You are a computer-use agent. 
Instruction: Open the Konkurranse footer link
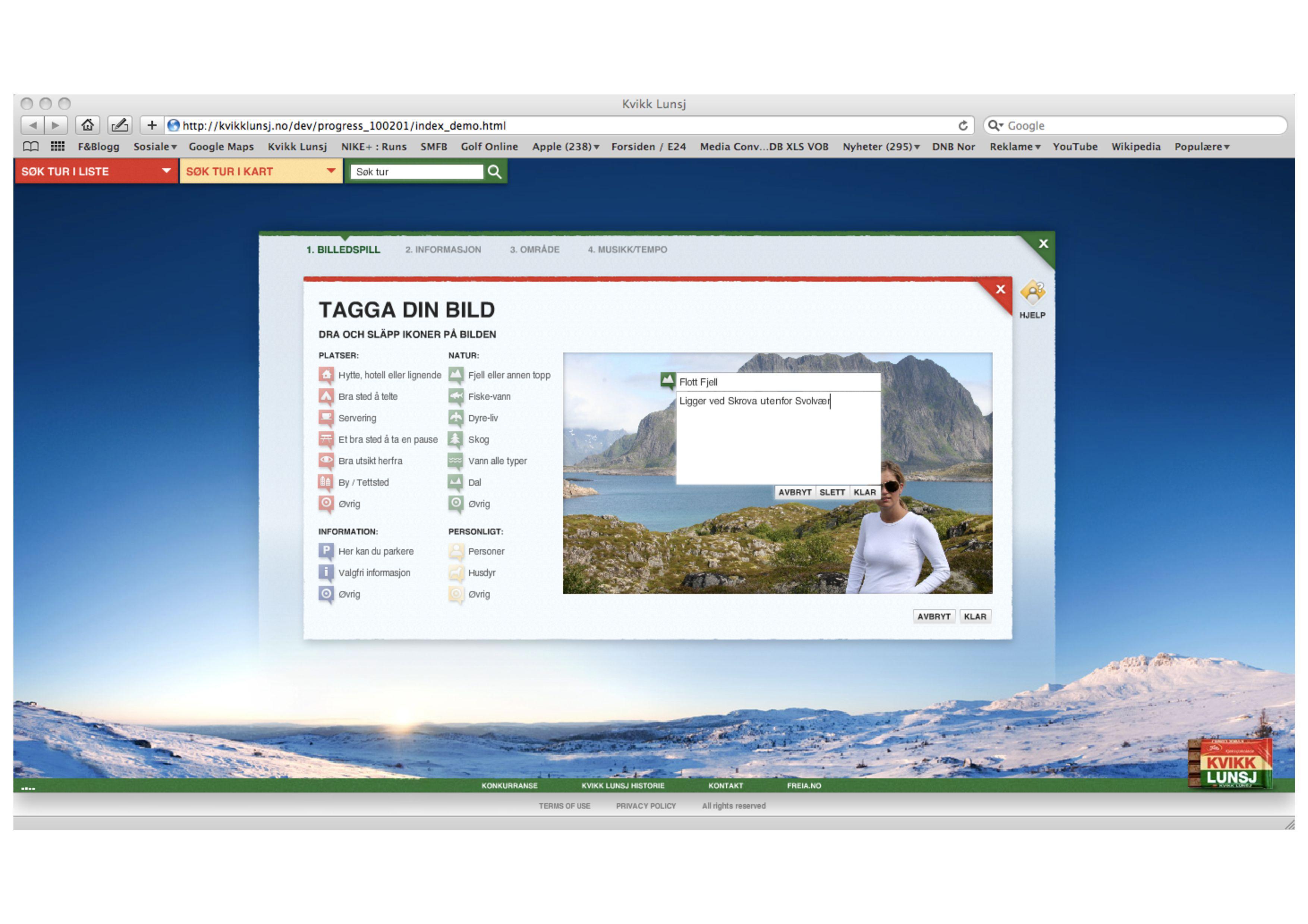click(509, 786)
